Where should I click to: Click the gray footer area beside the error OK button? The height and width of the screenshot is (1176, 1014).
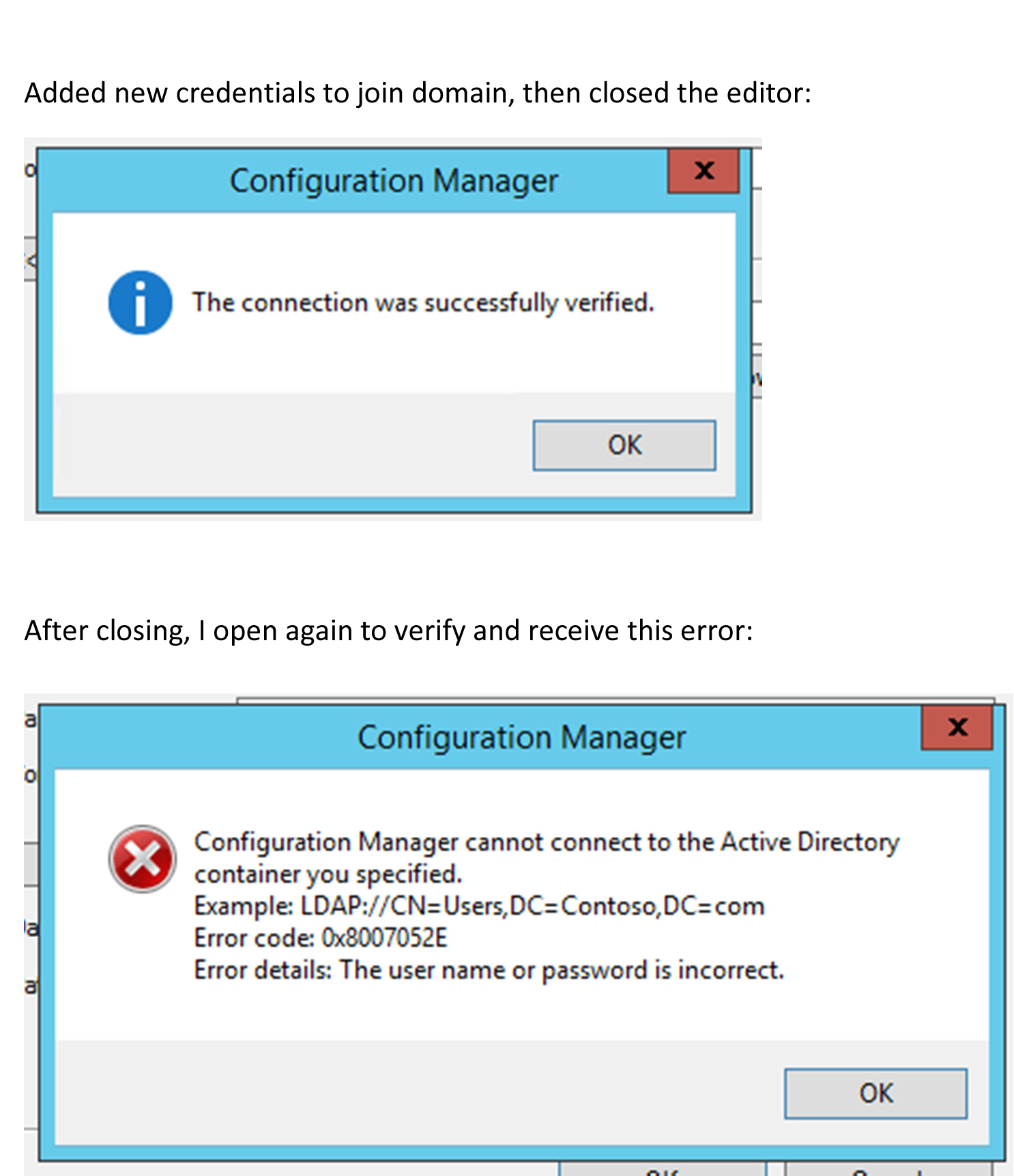tap(419, 1093)
